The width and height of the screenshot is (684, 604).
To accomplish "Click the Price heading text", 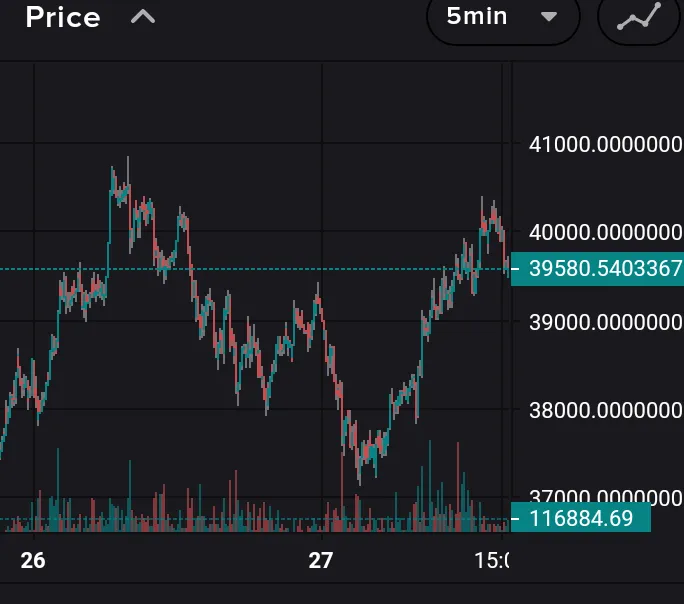I will point(62,17).
